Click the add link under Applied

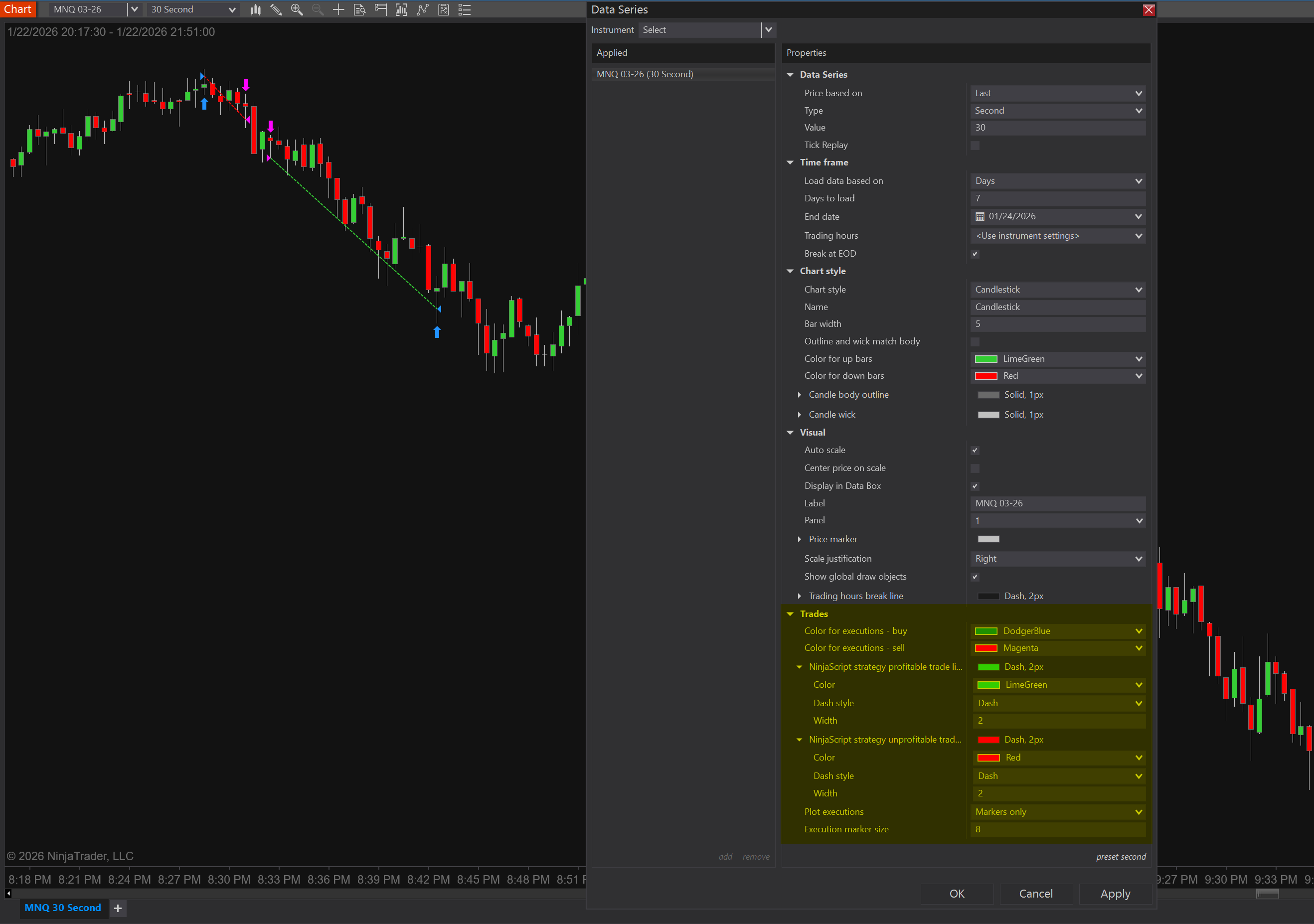725,857
